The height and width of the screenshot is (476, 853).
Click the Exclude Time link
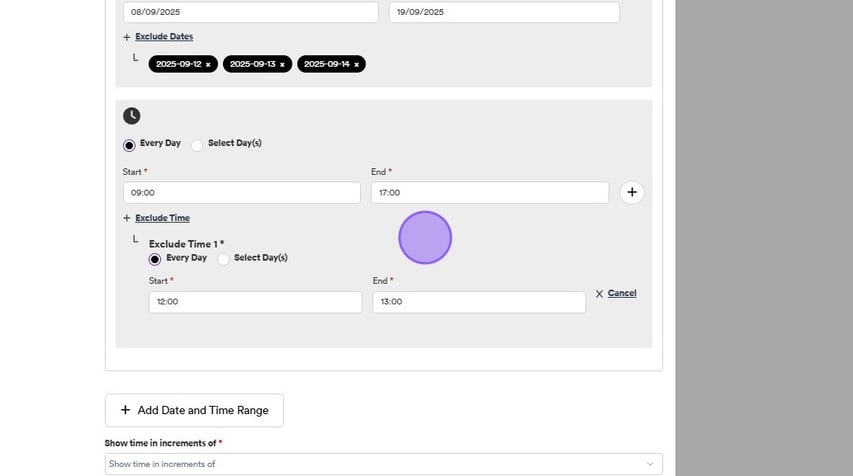point(162,218)
